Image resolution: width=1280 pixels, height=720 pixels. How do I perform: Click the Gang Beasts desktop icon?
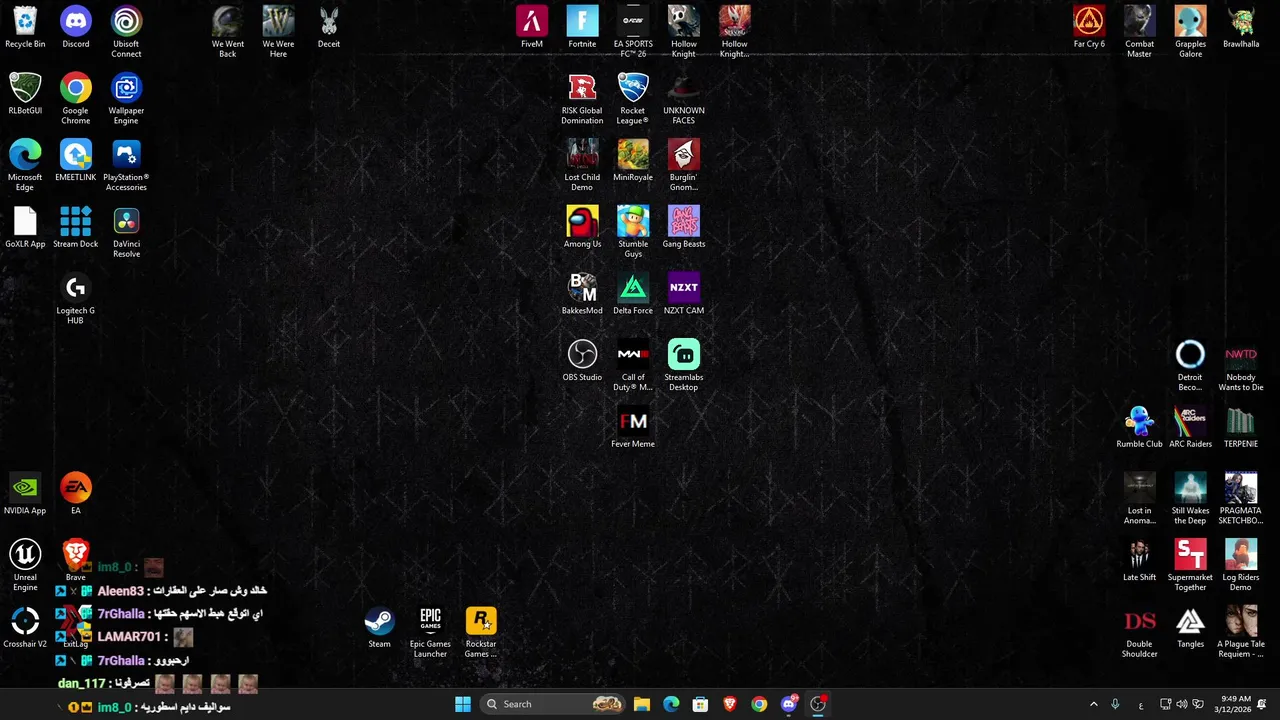(x=684, y=227)
